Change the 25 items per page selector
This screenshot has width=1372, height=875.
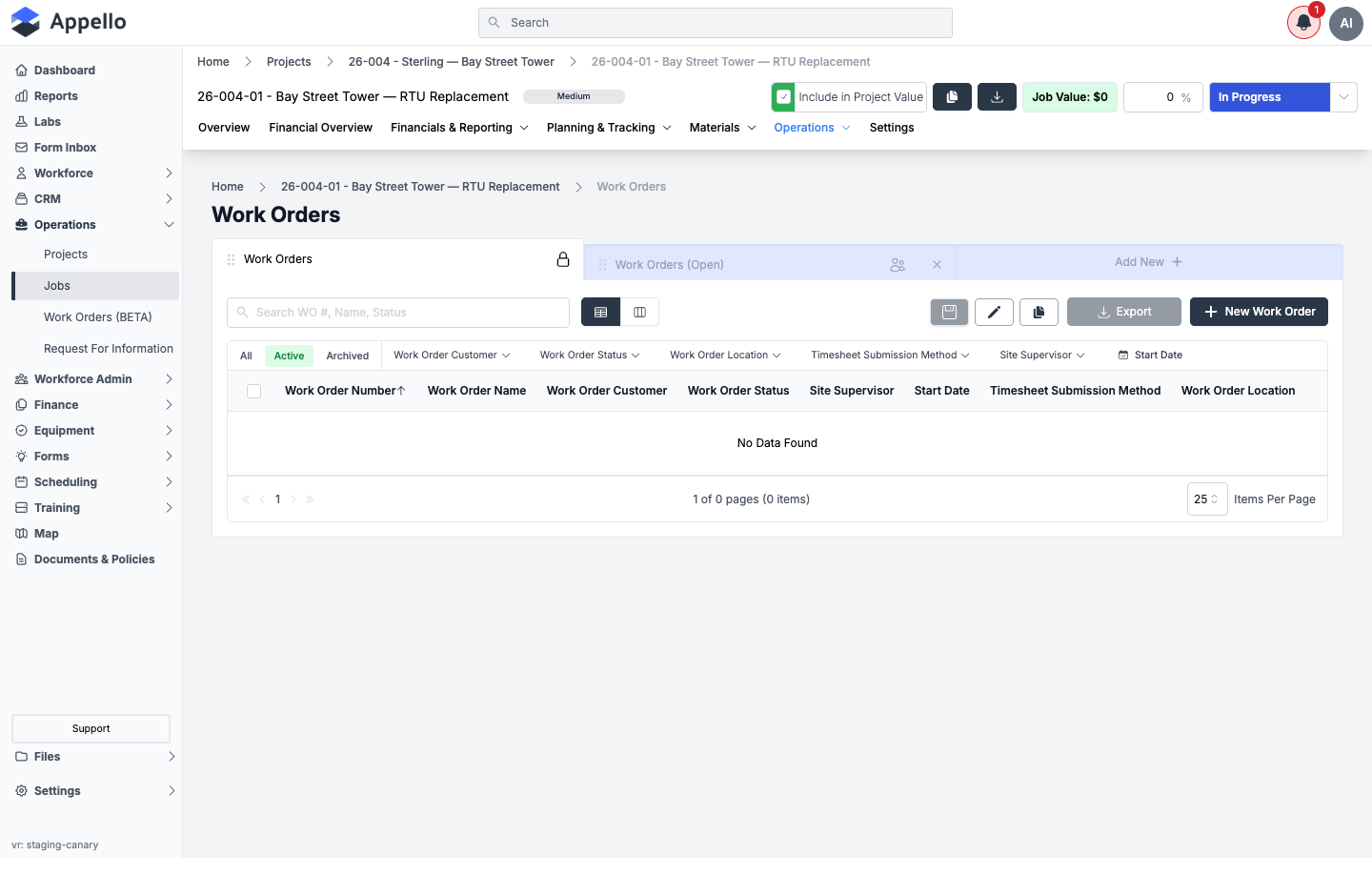(x=1207, y=499)
